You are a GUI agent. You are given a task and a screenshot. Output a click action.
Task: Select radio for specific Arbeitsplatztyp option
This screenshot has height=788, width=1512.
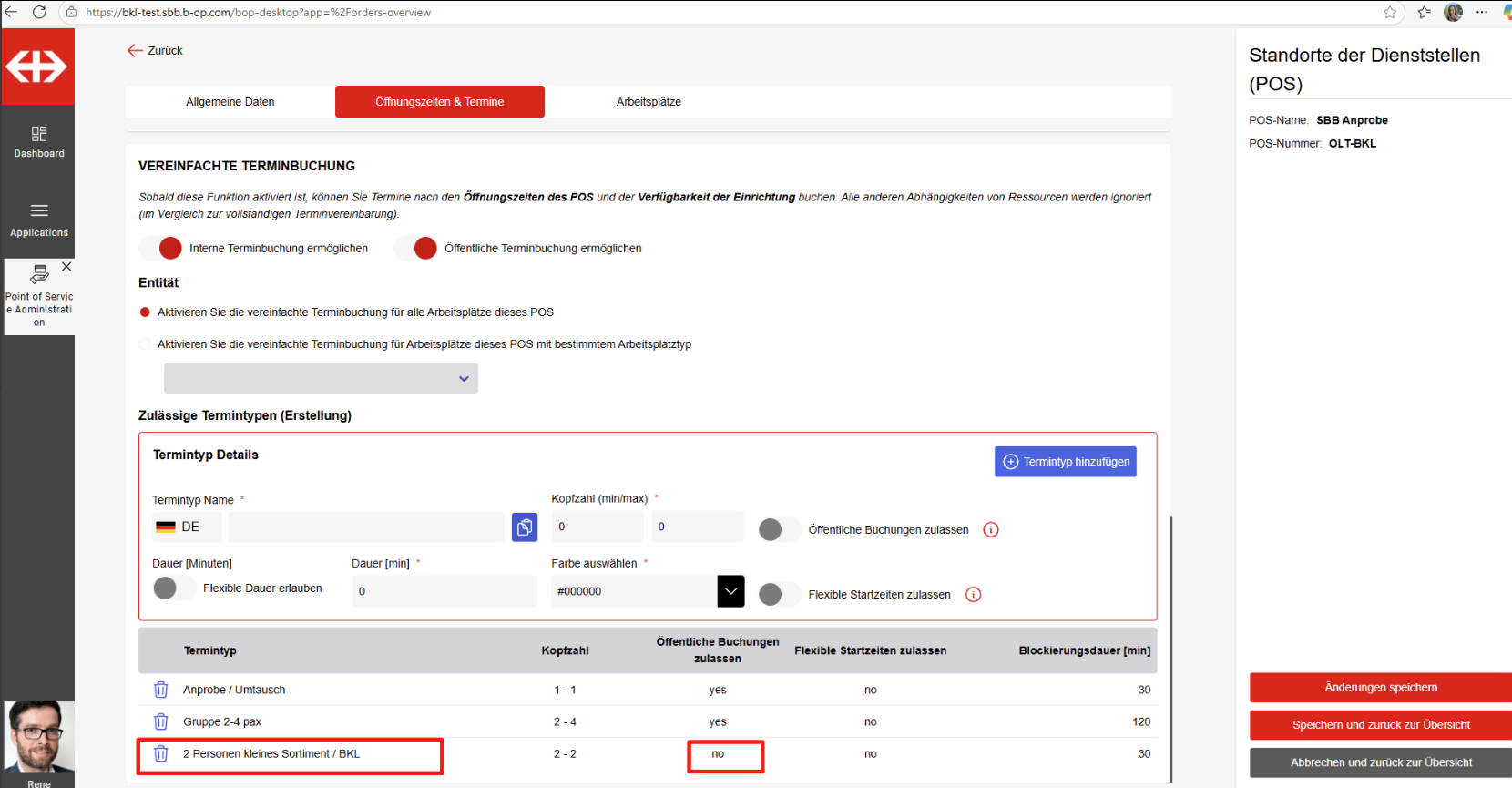coord(145,344)
